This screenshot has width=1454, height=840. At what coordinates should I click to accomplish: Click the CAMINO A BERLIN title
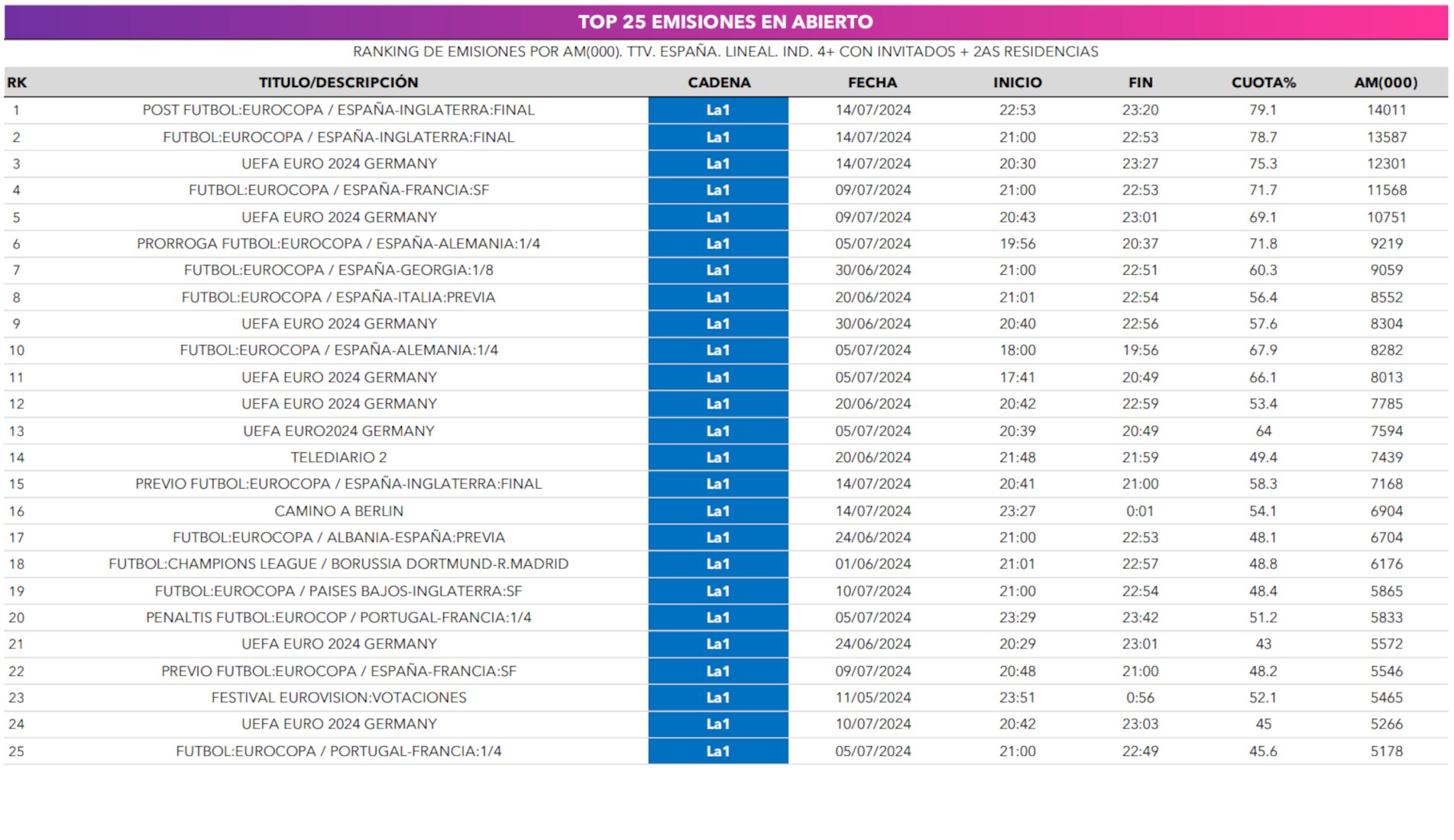(x=338, y=511)
